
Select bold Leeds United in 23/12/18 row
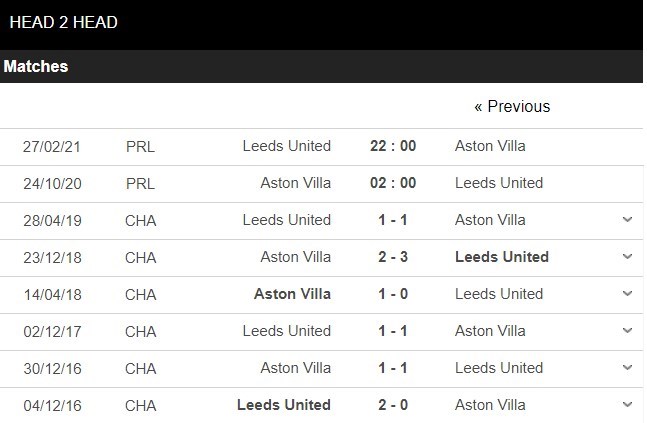501,257
